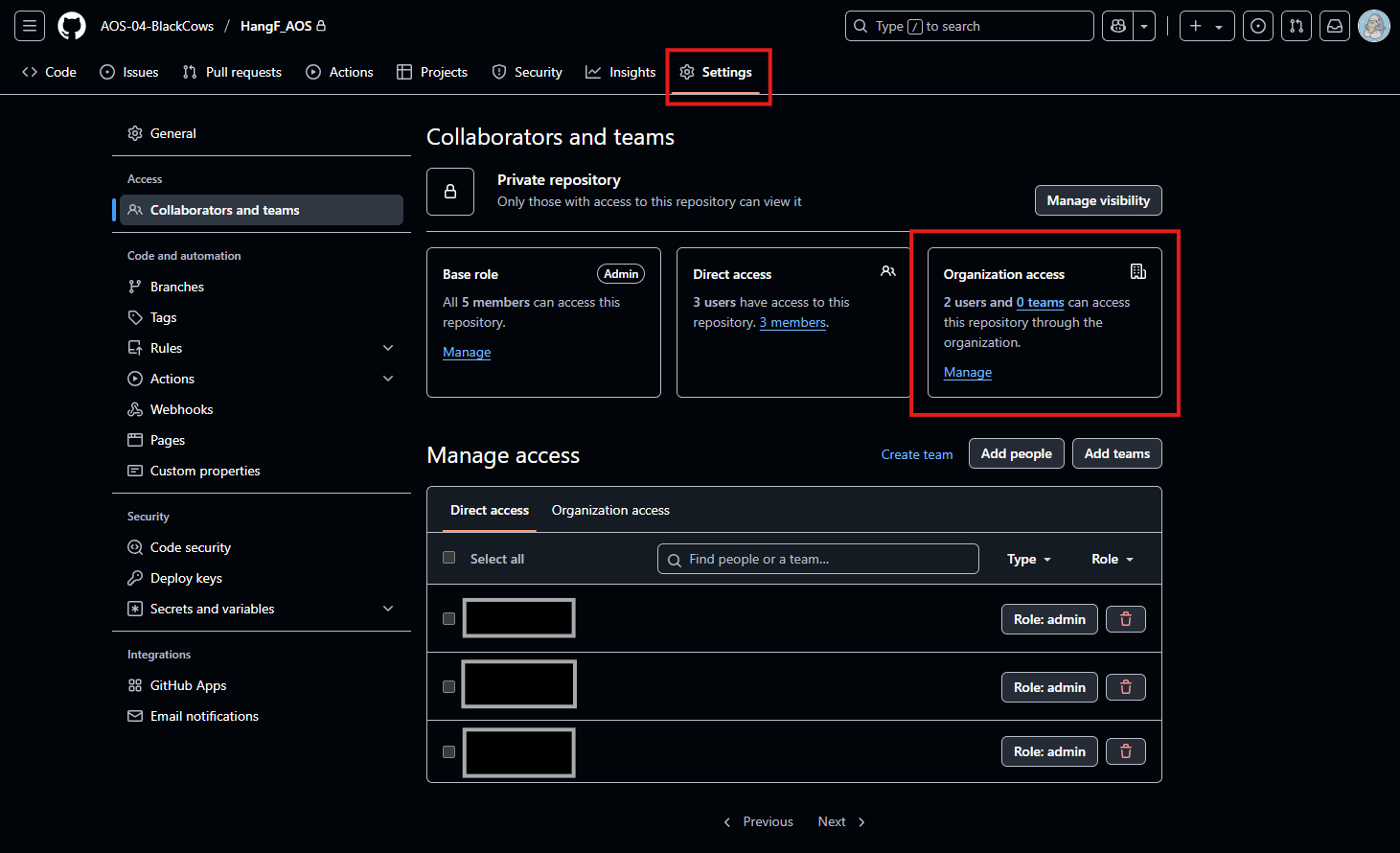
Task: Delete the first collaborator with trash icon
Action: (x=1126, y=619)
